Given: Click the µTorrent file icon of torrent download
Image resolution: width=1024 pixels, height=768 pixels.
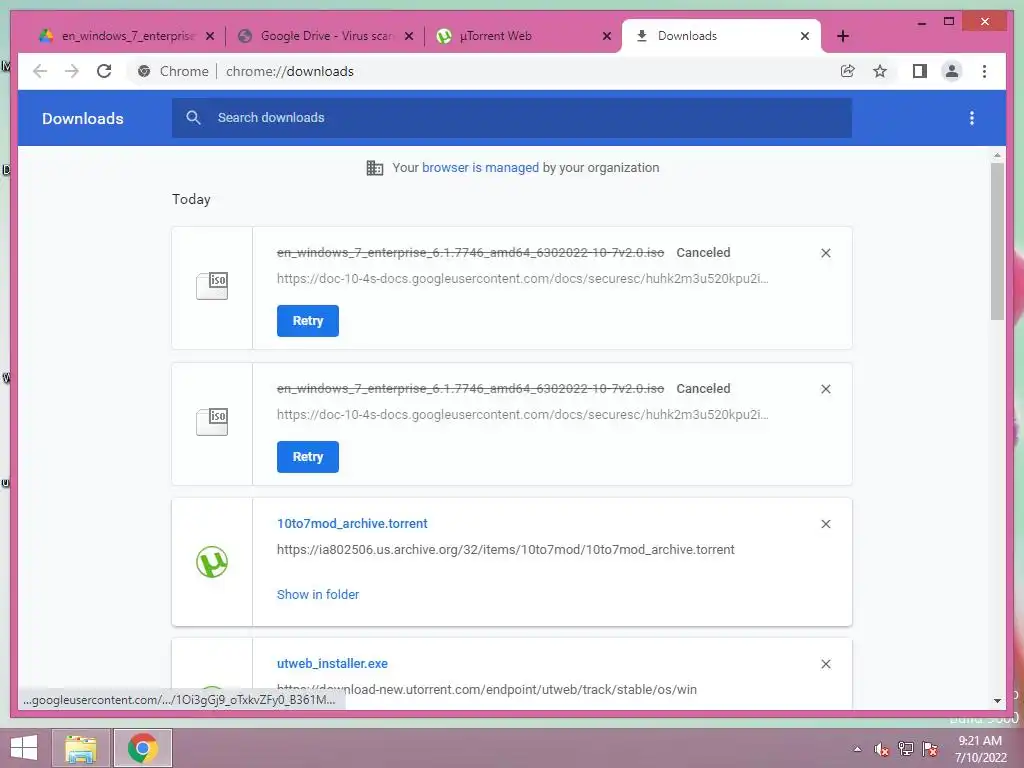Looking at the screenshot, I should click(212, 562).
